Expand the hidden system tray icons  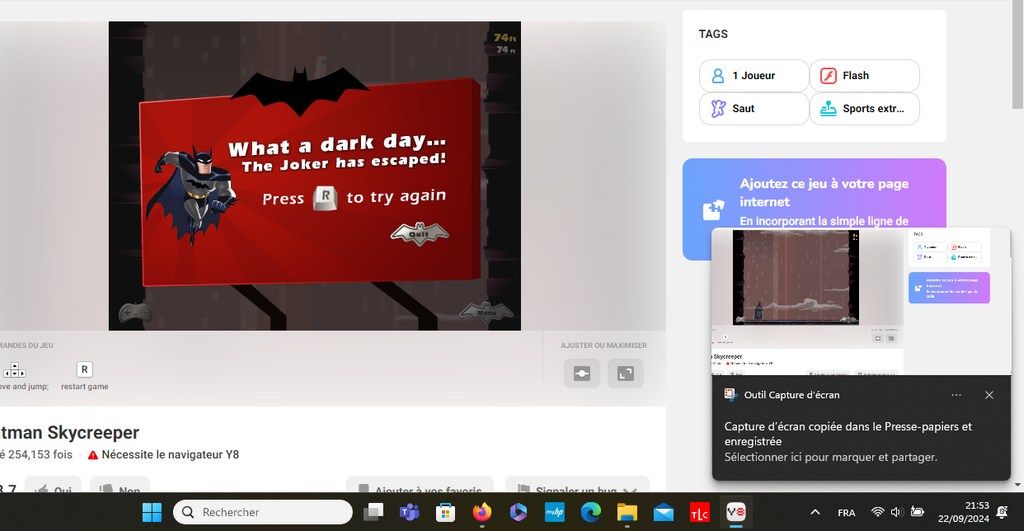815,512
